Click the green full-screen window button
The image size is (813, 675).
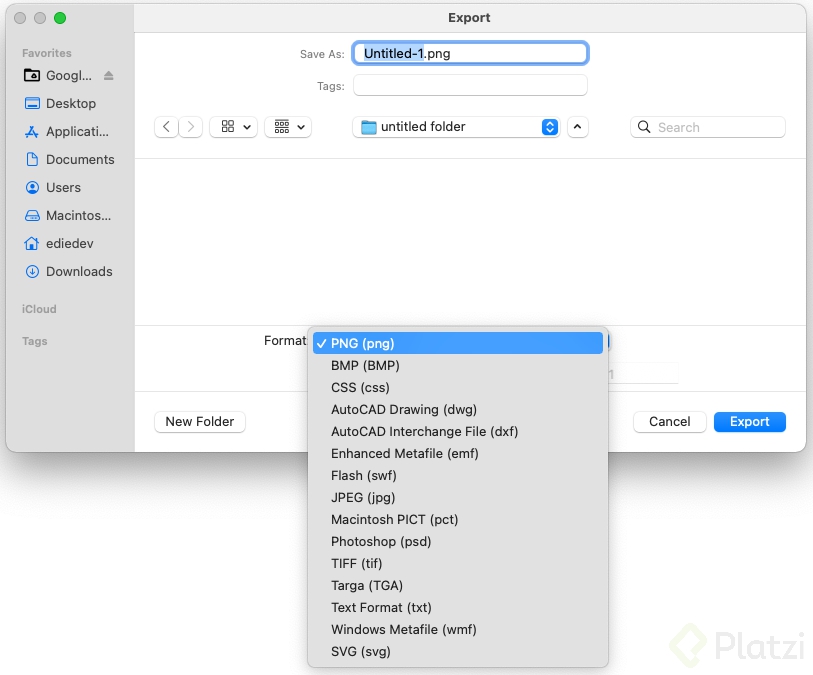point(60,18)
